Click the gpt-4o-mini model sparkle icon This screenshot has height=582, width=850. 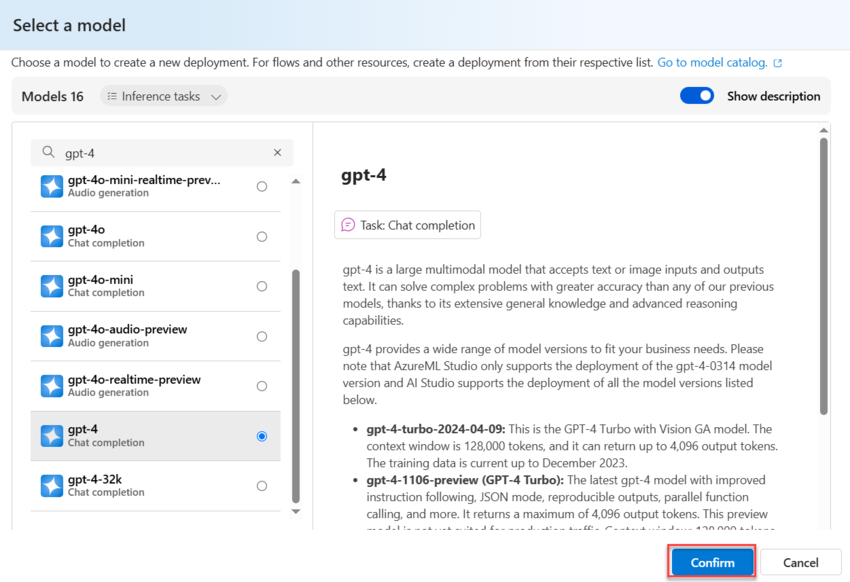tap(52, 286)
